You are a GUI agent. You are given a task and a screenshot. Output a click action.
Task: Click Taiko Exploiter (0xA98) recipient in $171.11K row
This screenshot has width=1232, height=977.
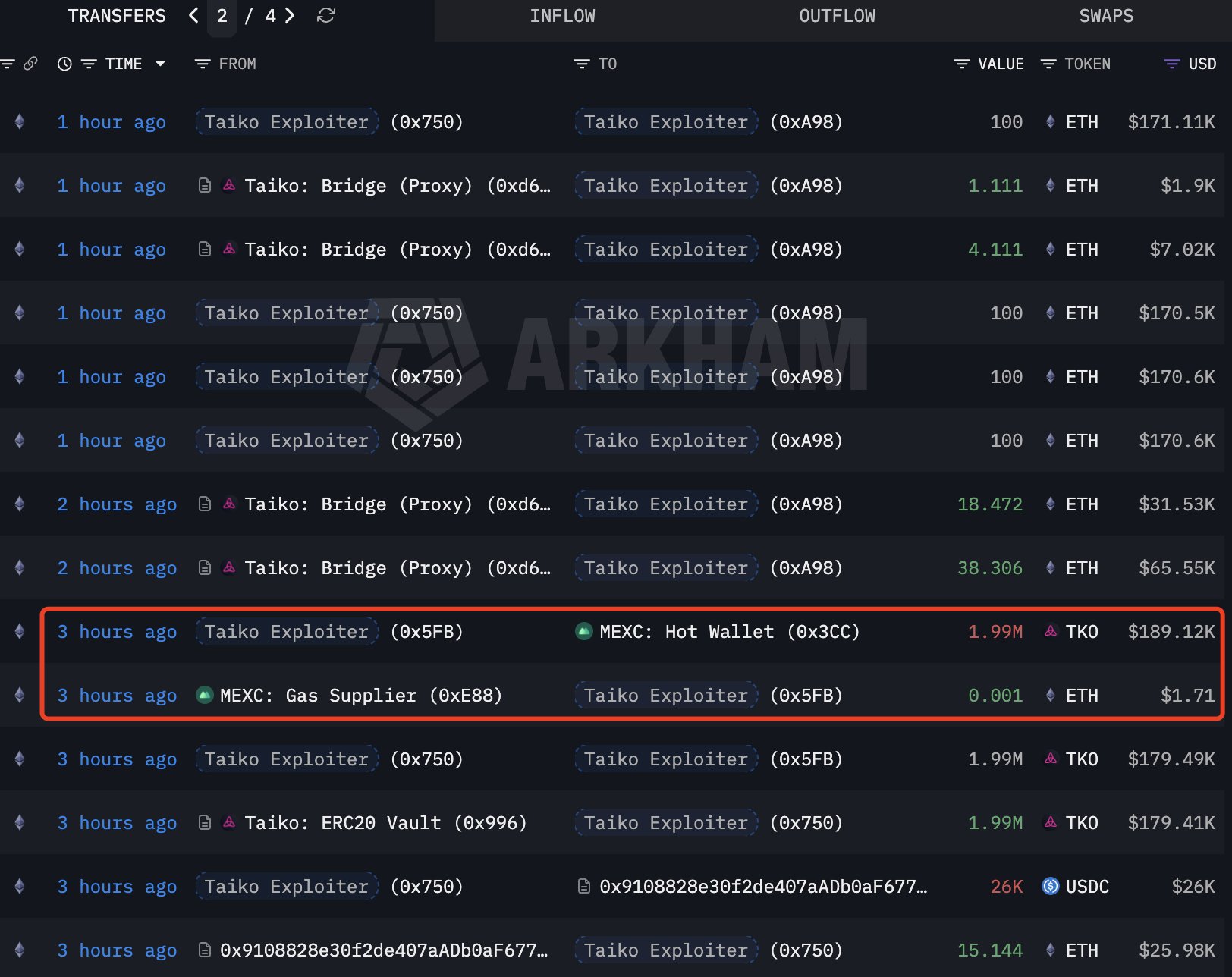coord(709,122)
